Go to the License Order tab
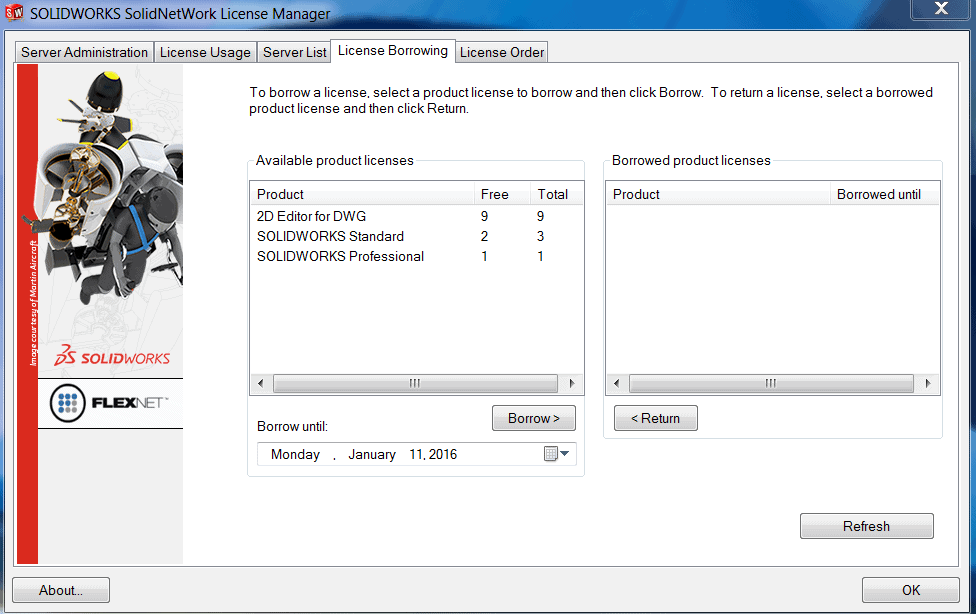This screenshot has width=976, height=614. point(502,52)
